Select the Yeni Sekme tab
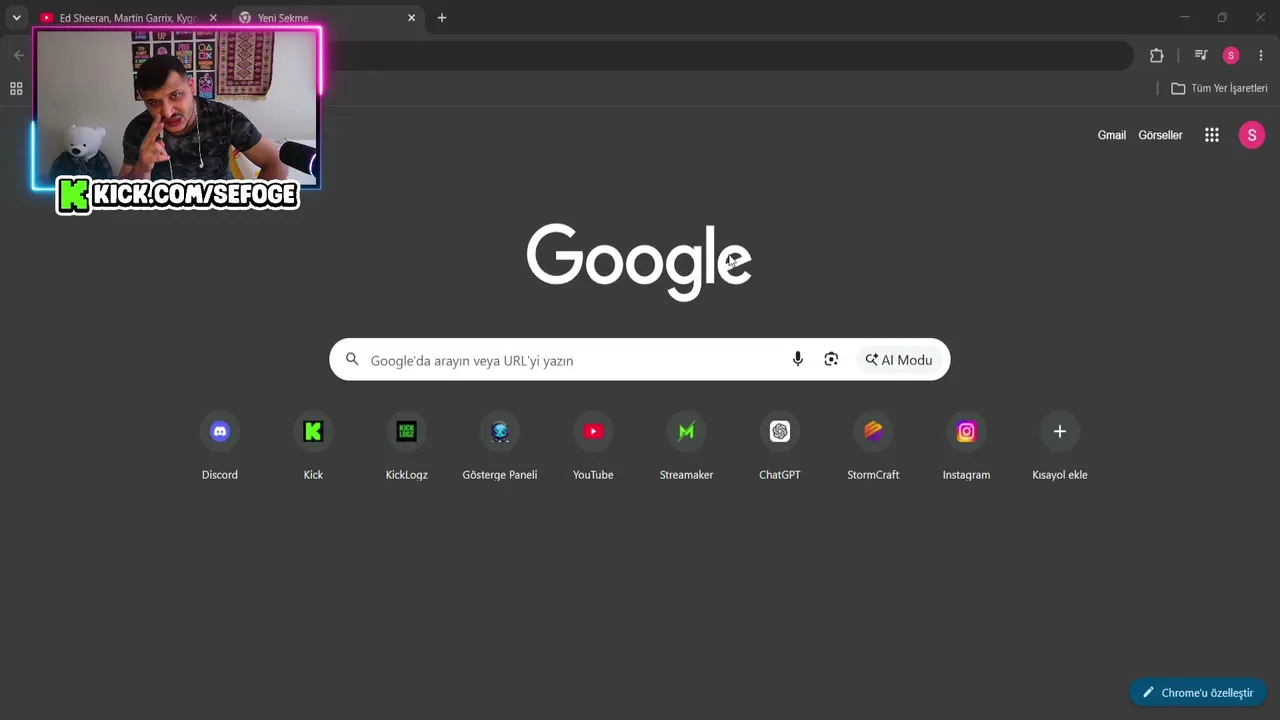Viewport: 1280px width, 720px height. pyautogui.click(x=328, y=18)
